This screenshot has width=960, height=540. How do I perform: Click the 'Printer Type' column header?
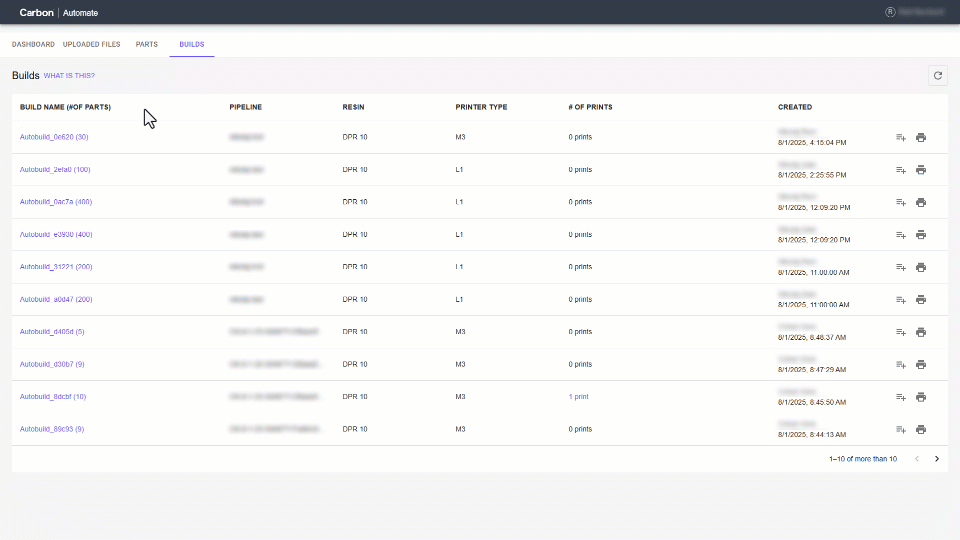coord(481,107)
